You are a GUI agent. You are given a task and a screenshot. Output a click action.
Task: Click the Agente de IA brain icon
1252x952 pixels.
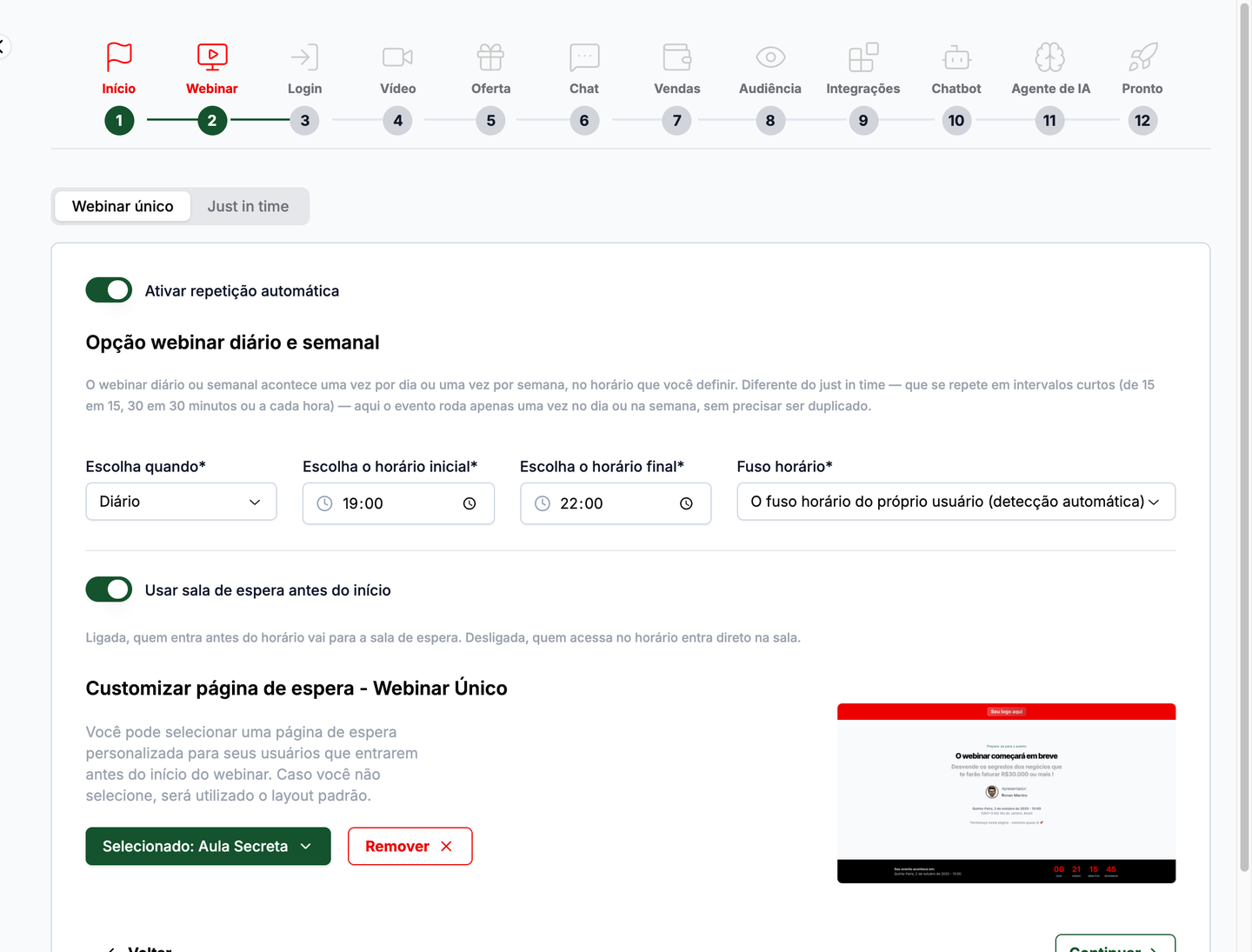click(x=1050, y=57)
